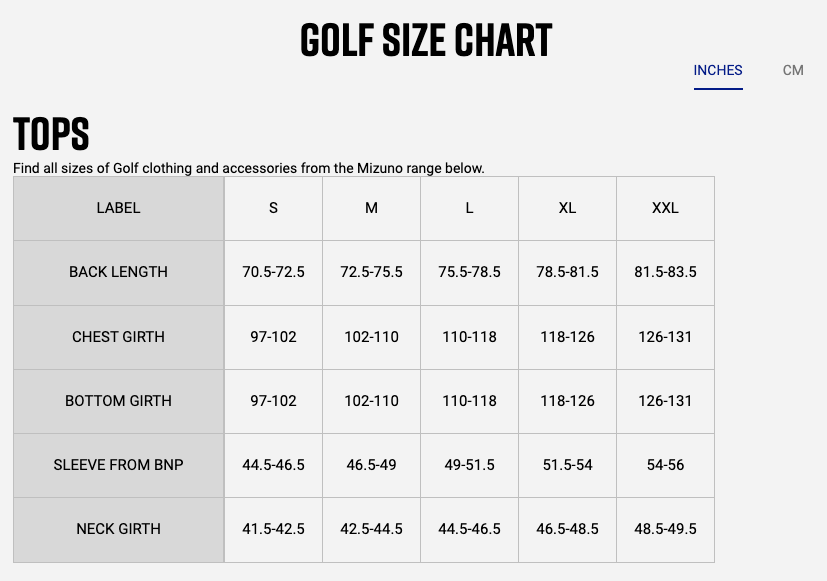Switch to the INCHES unit tab
This screenshot has width=827, height=581.
(x=718, y=70)
